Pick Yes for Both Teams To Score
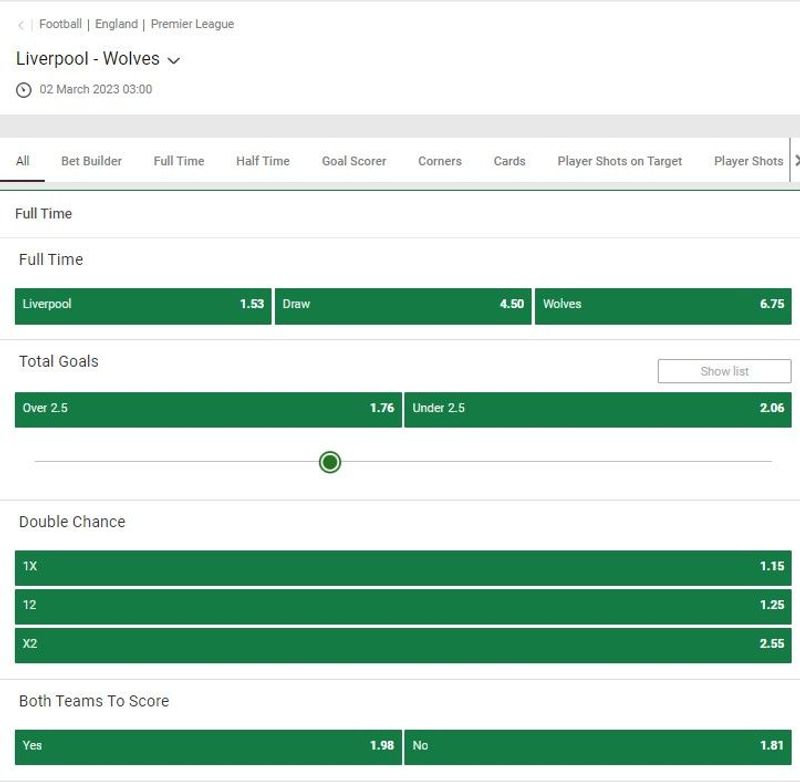This screenshot has height=782, width=800. [208, 747]
